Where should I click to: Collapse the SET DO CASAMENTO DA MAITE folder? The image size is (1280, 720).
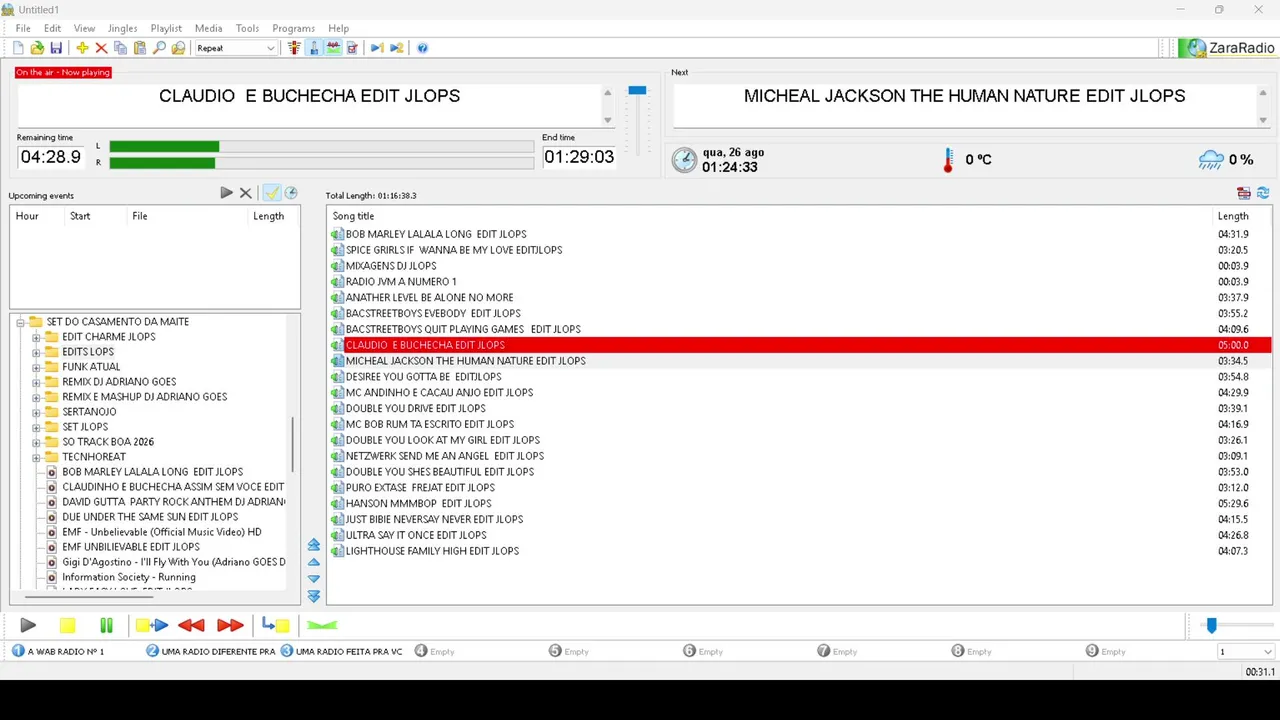(x=20, y=322)
